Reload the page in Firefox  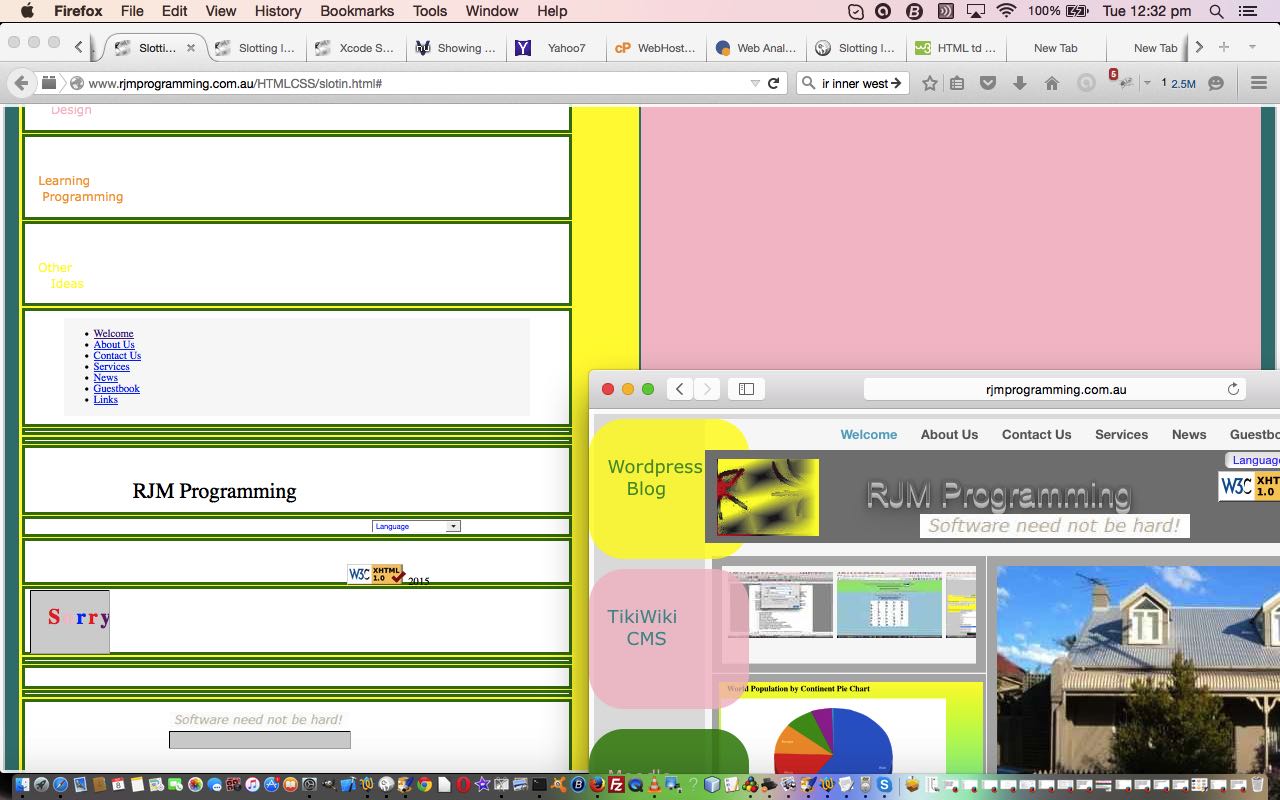[773, 84]
